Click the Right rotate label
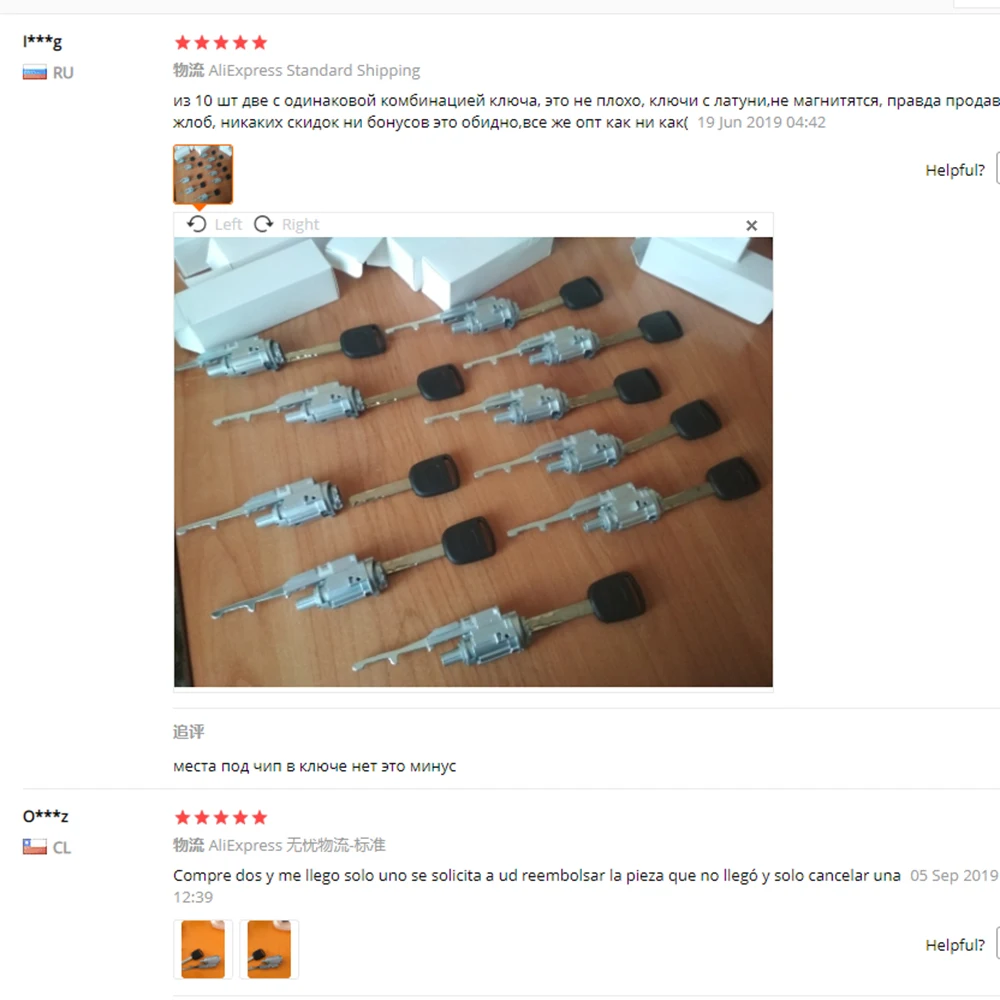 tap(300, 224)
